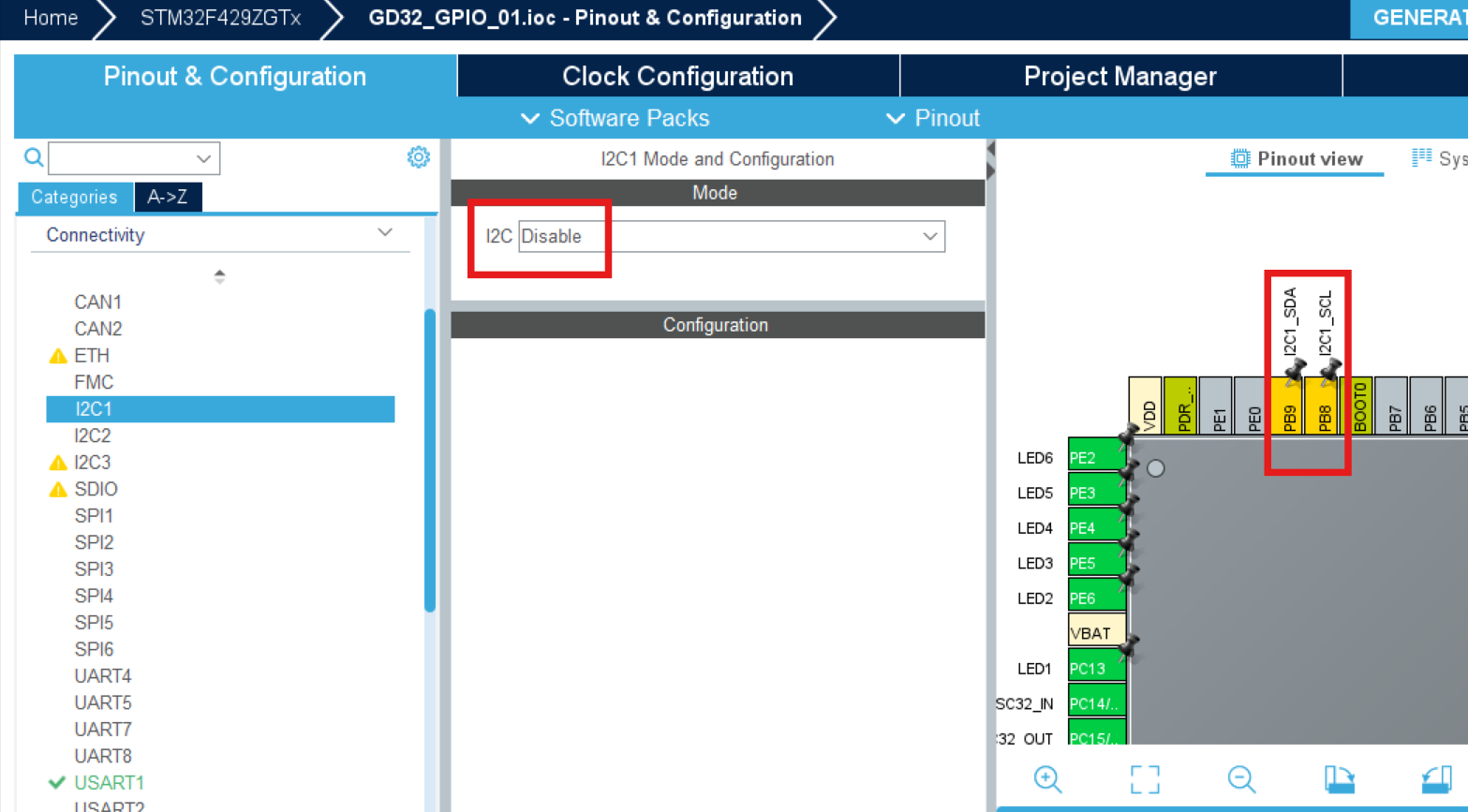
Task: Select UART7 in the peripheral list
Action: (x=103, y=730)
